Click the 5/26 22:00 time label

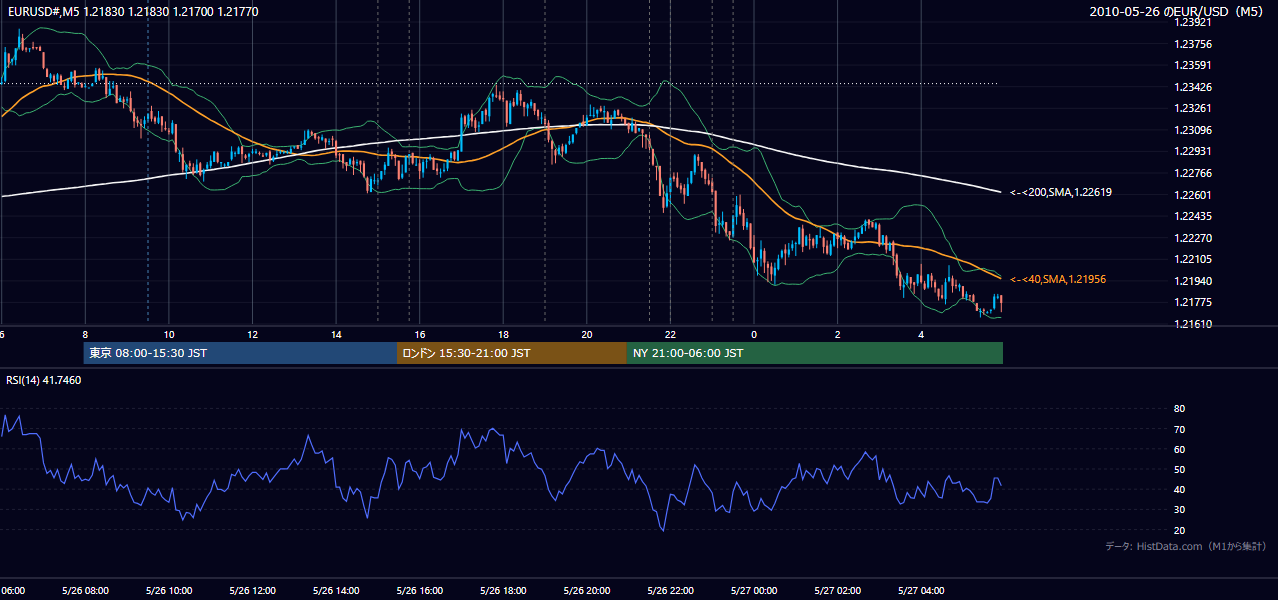(670, 590)
